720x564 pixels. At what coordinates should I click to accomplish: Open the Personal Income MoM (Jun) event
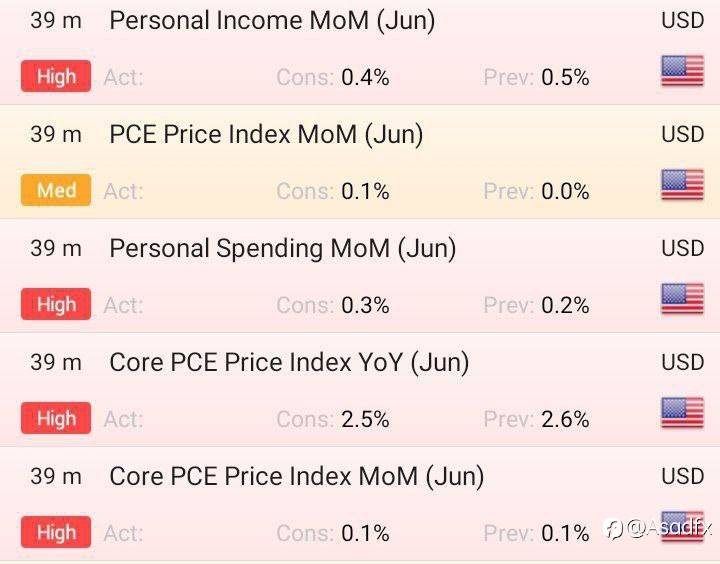[x=272, y=21]
